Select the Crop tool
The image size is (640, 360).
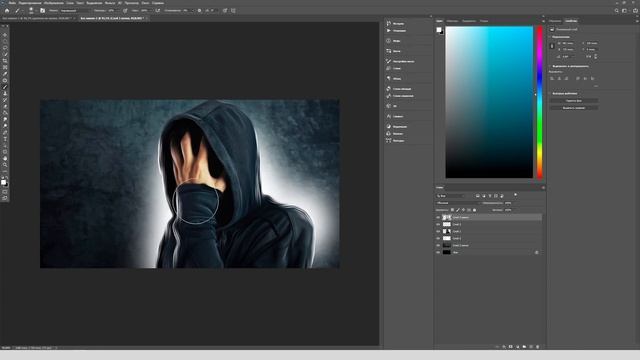[5, 61]
